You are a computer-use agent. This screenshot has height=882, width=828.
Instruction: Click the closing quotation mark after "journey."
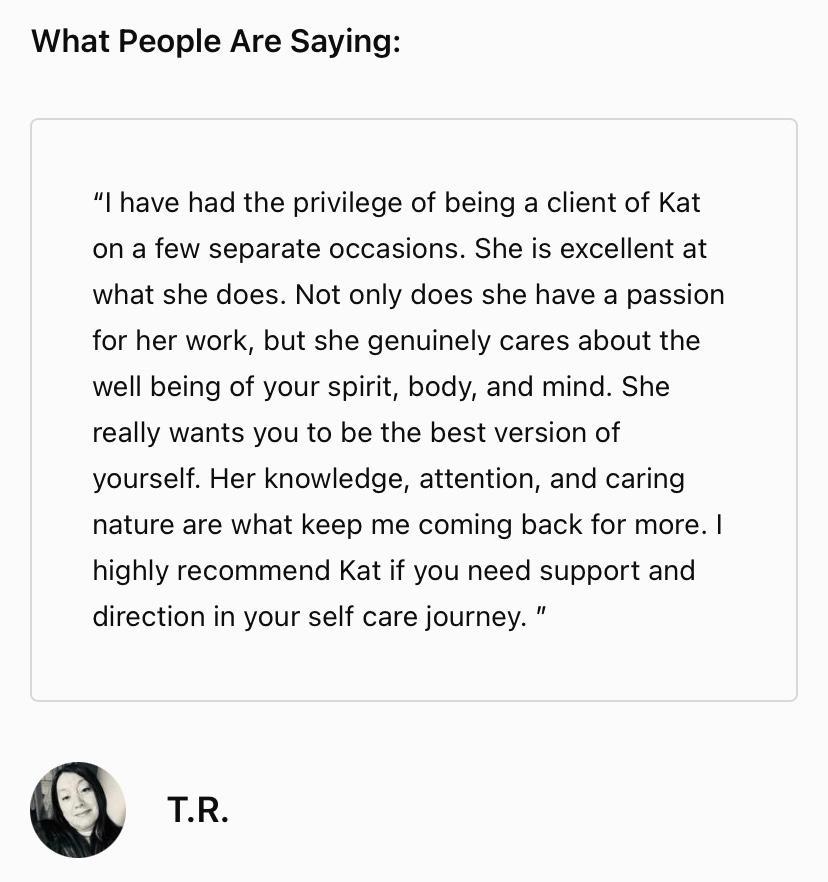click(x=541, y=611)
